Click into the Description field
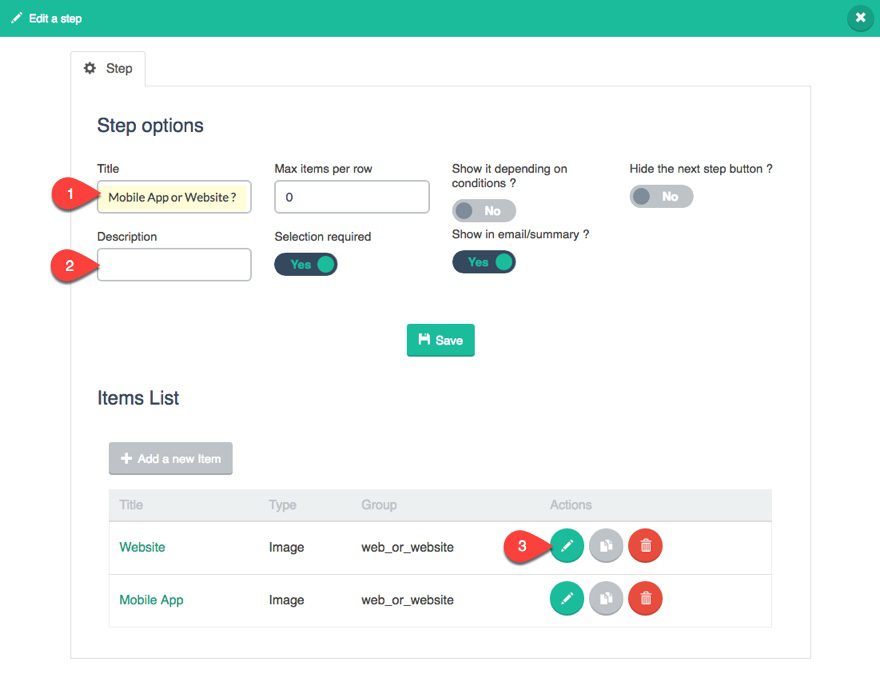880x690 pixels. coord(174,265)
